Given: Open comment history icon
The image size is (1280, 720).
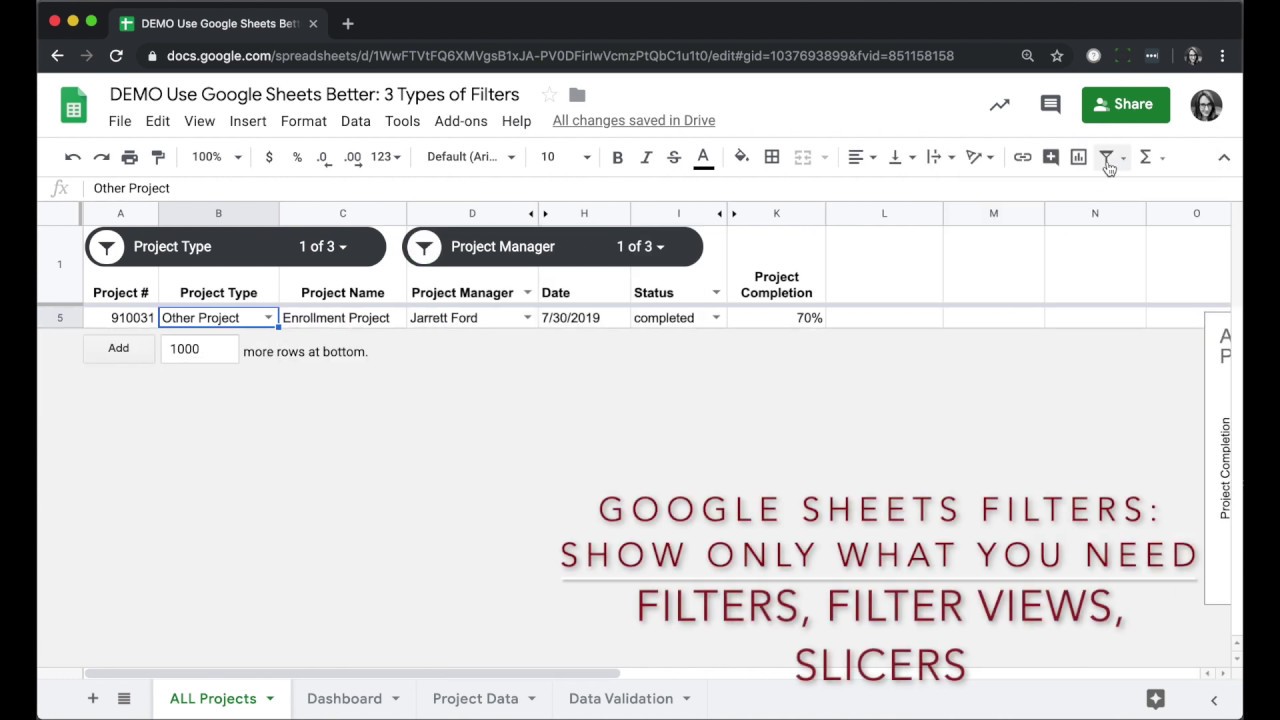Looking at the screenshot, I should click(1050, 104).
